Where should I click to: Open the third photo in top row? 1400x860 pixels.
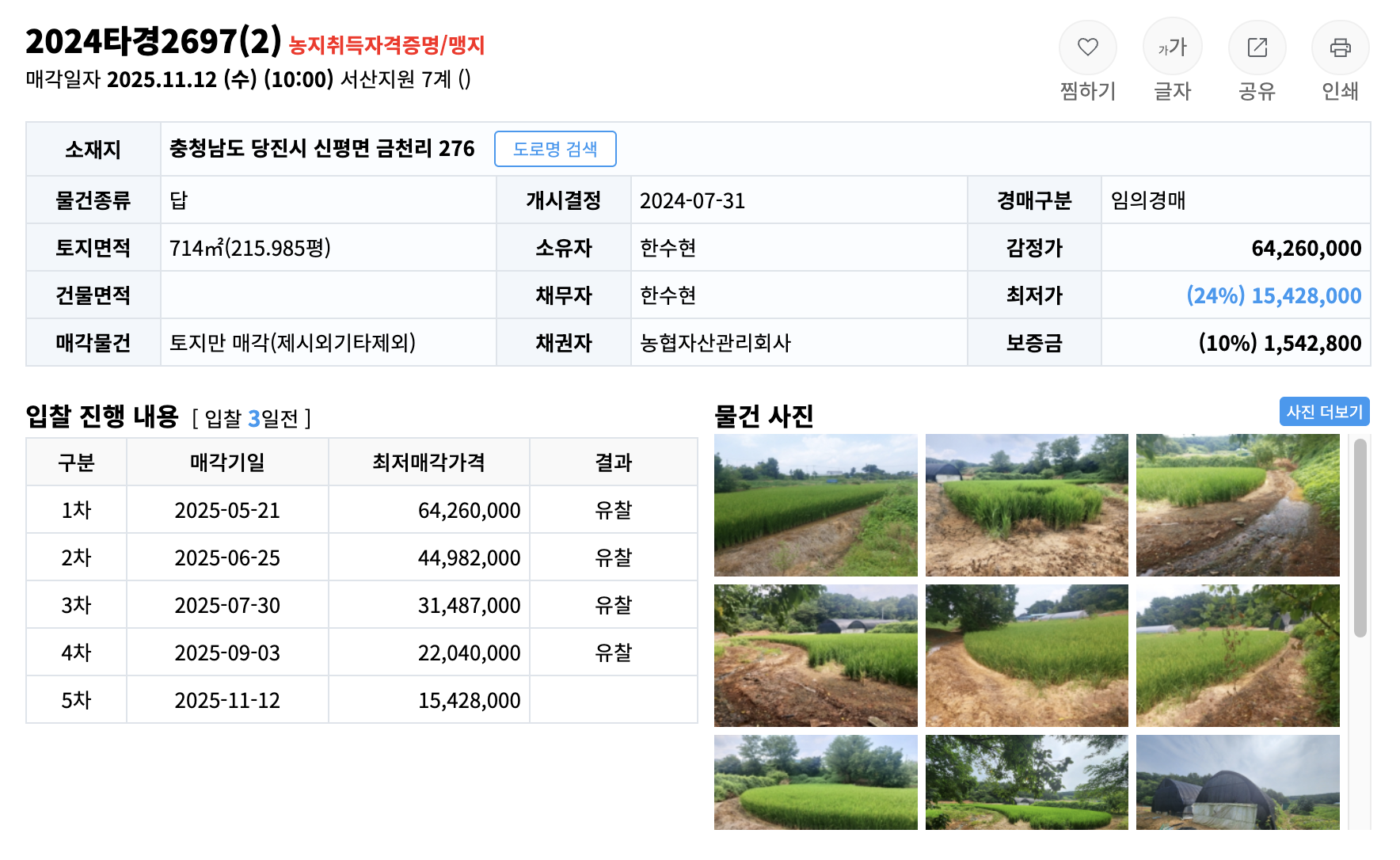[1238, 505]
